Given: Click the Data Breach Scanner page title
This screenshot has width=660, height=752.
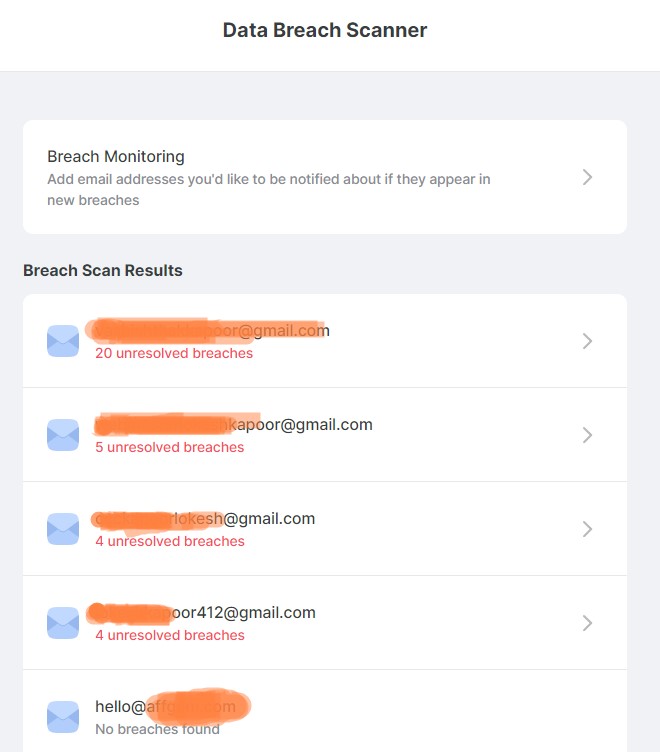Looking at the screenshot, I should tap(325, 30).
